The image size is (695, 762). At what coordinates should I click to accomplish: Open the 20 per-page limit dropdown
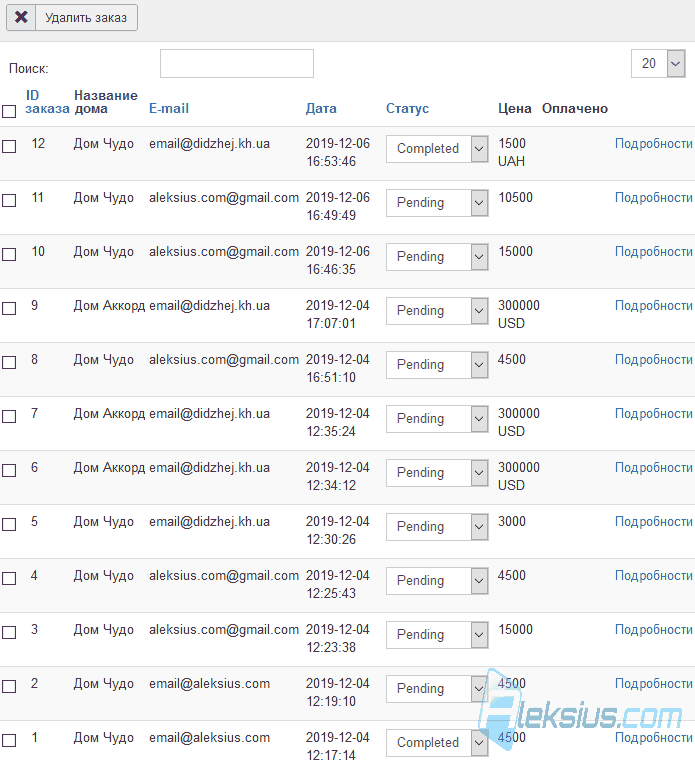[658, 63]
